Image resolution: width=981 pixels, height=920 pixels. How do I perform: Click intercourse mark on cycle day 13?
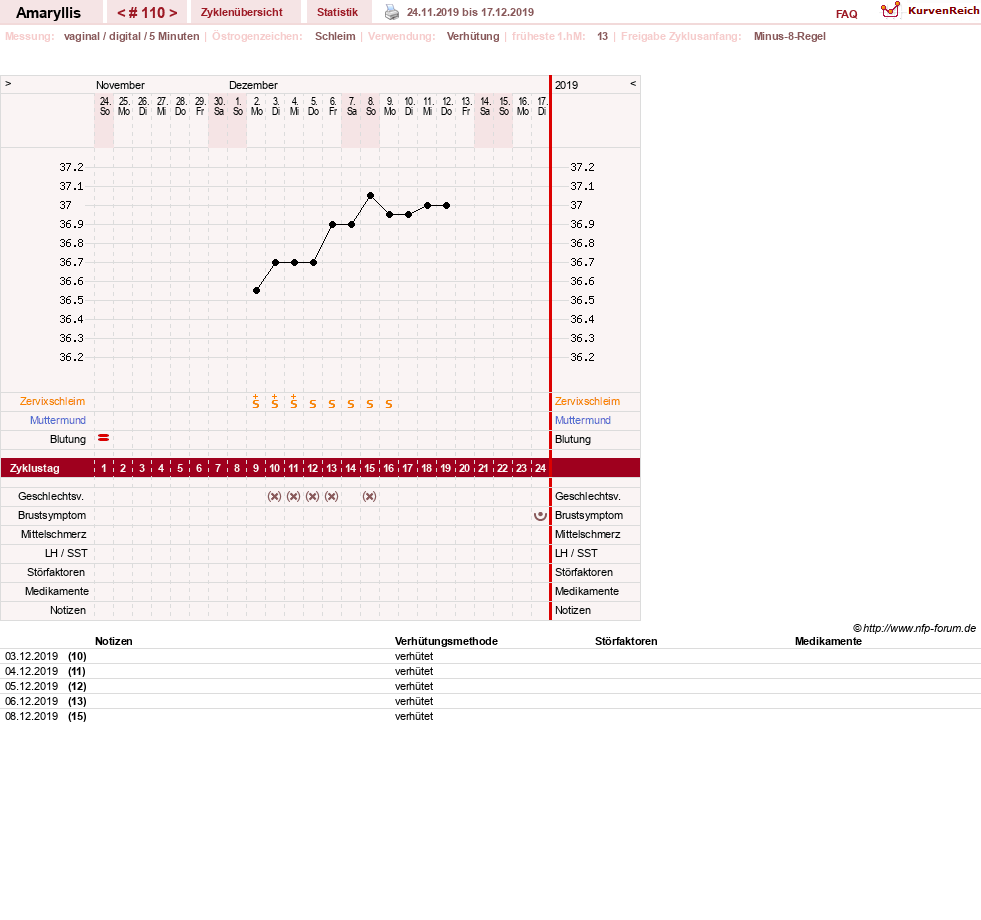point(332,496)
